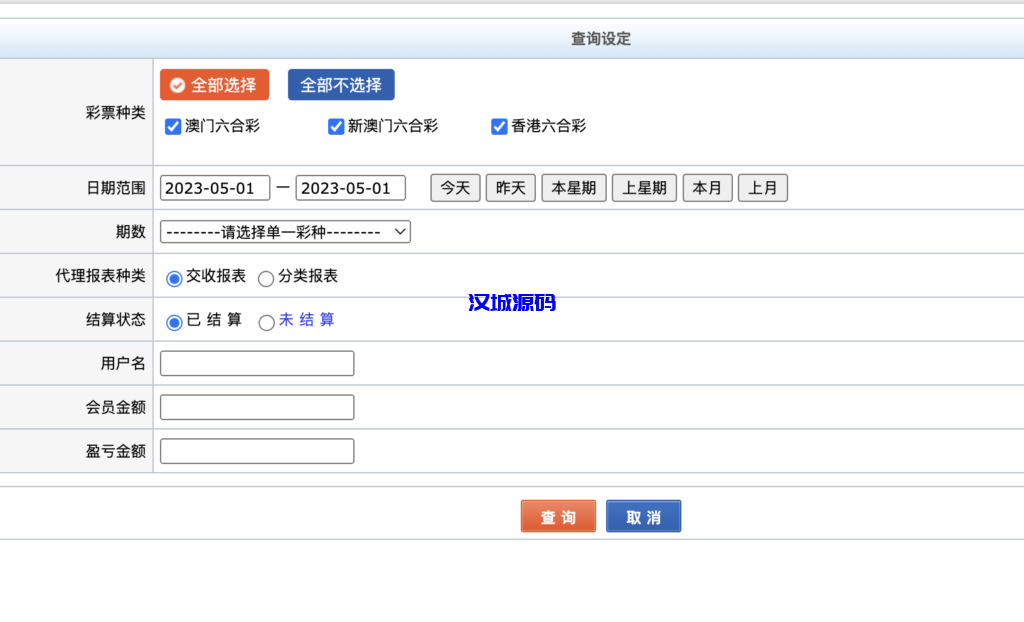Select the 未结算 settlement status option
This screenshot has height=622, width=1024.
265,322
